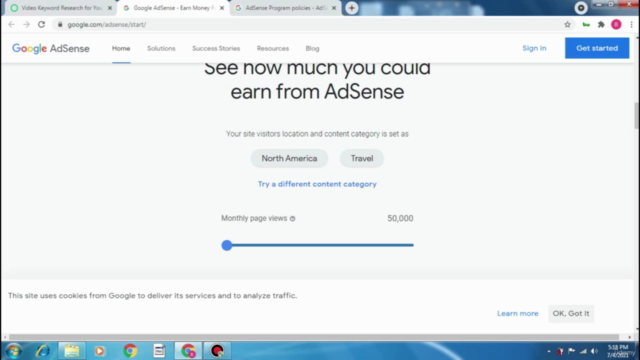Close the AdSense Program policies tab

334,8
